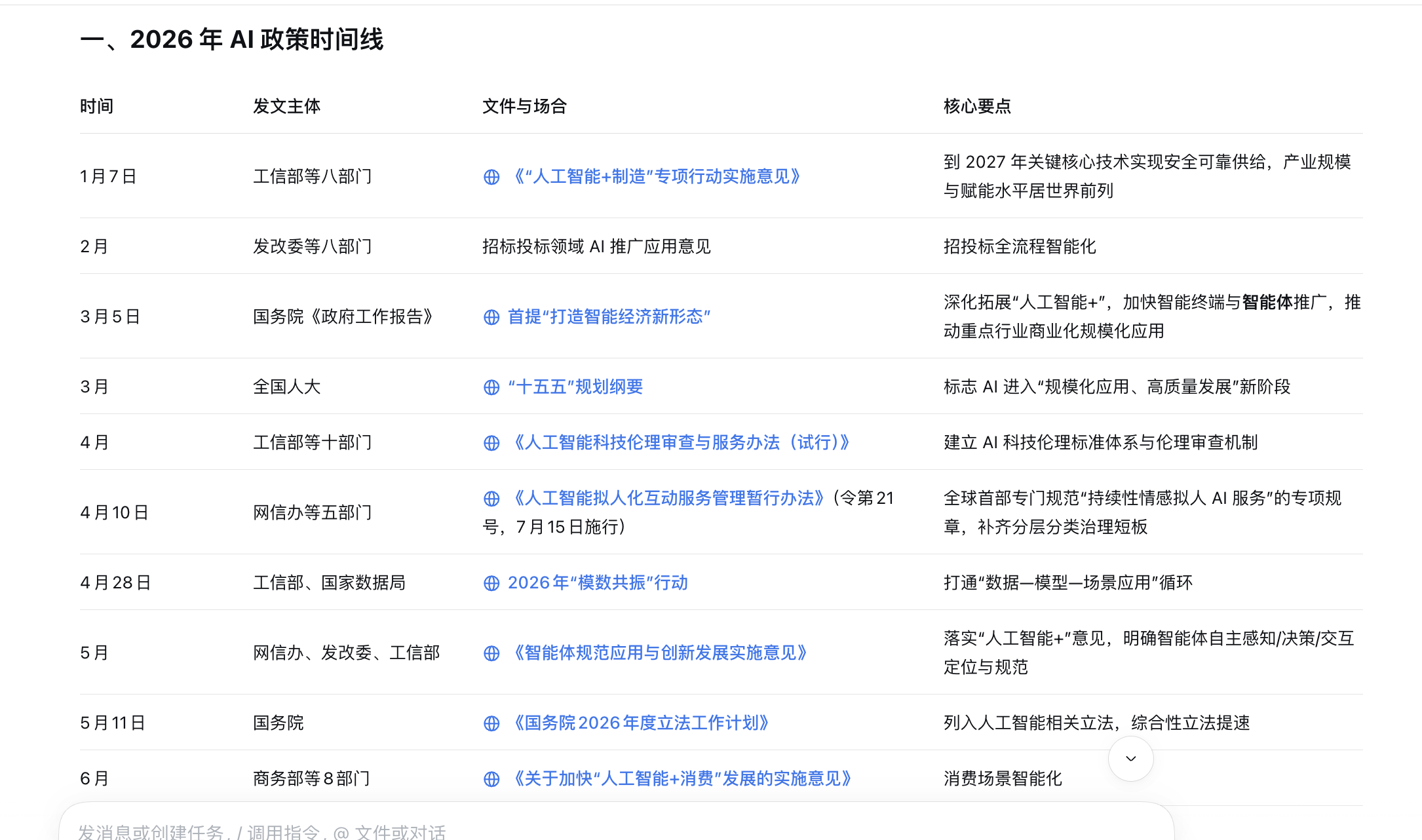Click cell 网信办、发改委、工信部
This screenshot has height=840, width=1422.
[x=347, y=653]
